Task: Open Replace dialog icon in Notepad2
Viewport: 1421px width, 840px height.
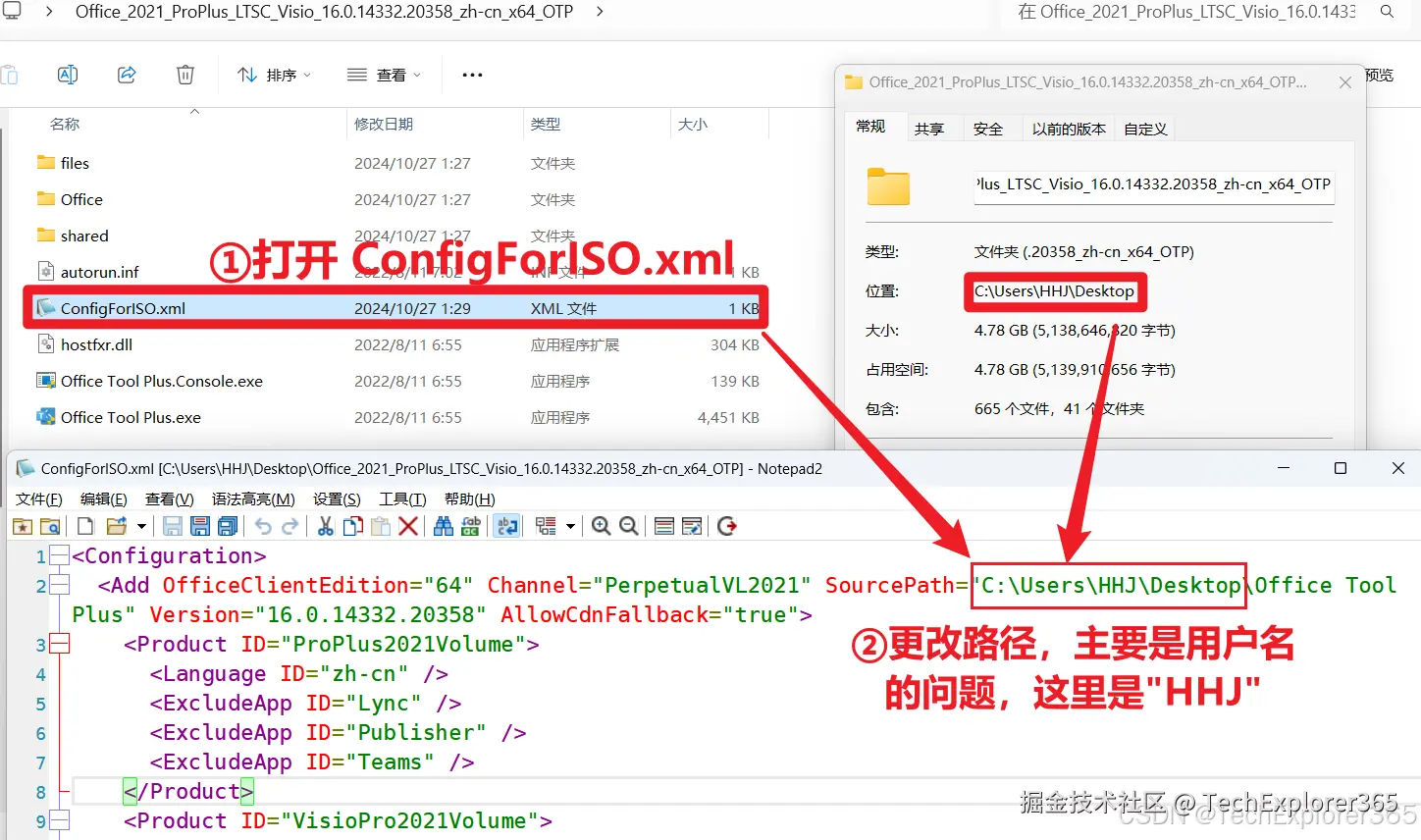Action: point(471,527)
